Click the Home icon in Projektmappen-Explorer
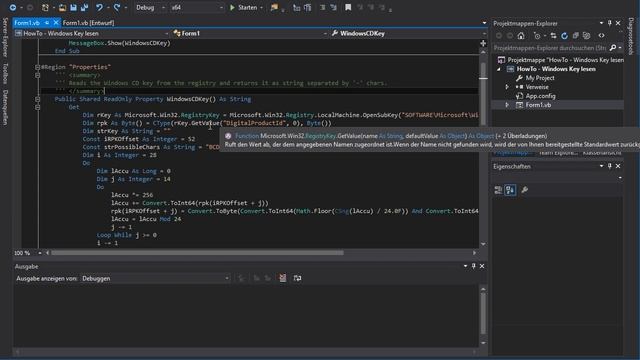The image size is (640, 360). (x=521, y=36)
